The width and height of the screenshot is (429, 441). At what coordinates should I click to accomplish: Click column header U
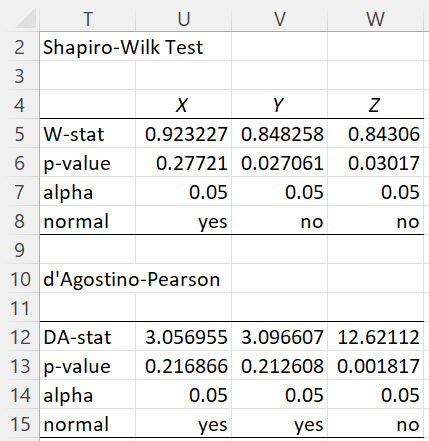pyautogui.click(x=183, y=19)
